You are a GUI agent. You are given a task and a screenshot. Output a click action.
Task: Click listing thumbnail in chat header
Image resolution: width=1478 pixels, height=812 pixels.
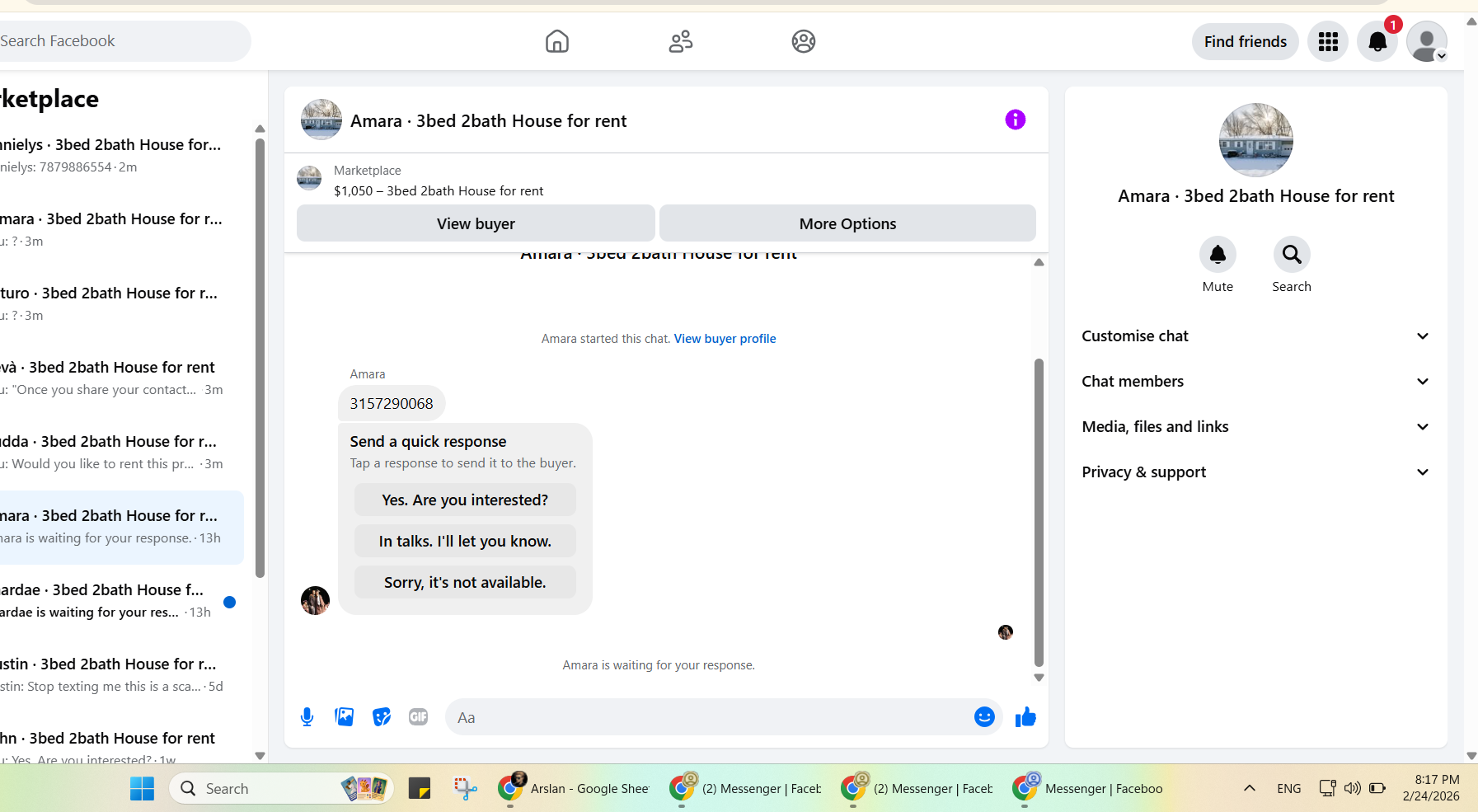tap(321, 120)
